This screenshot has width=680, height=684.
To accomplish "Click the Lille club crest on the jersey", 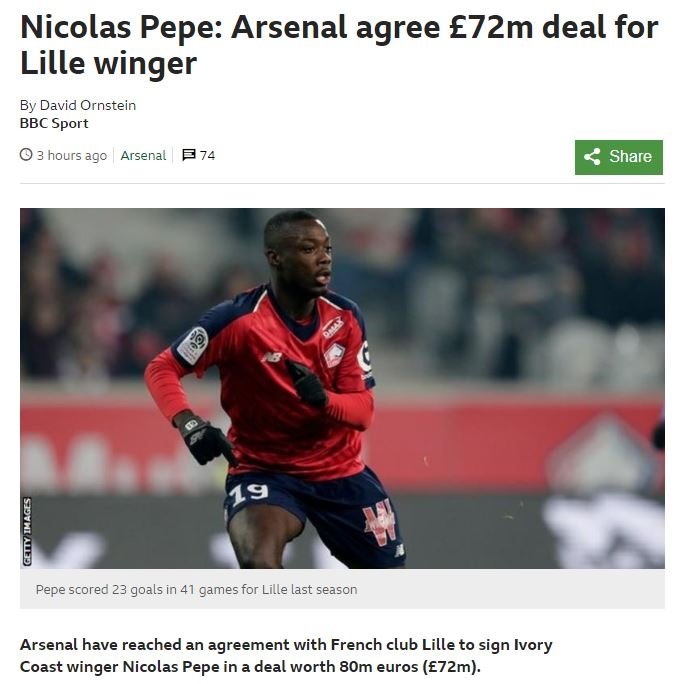I will coord(334,354).
